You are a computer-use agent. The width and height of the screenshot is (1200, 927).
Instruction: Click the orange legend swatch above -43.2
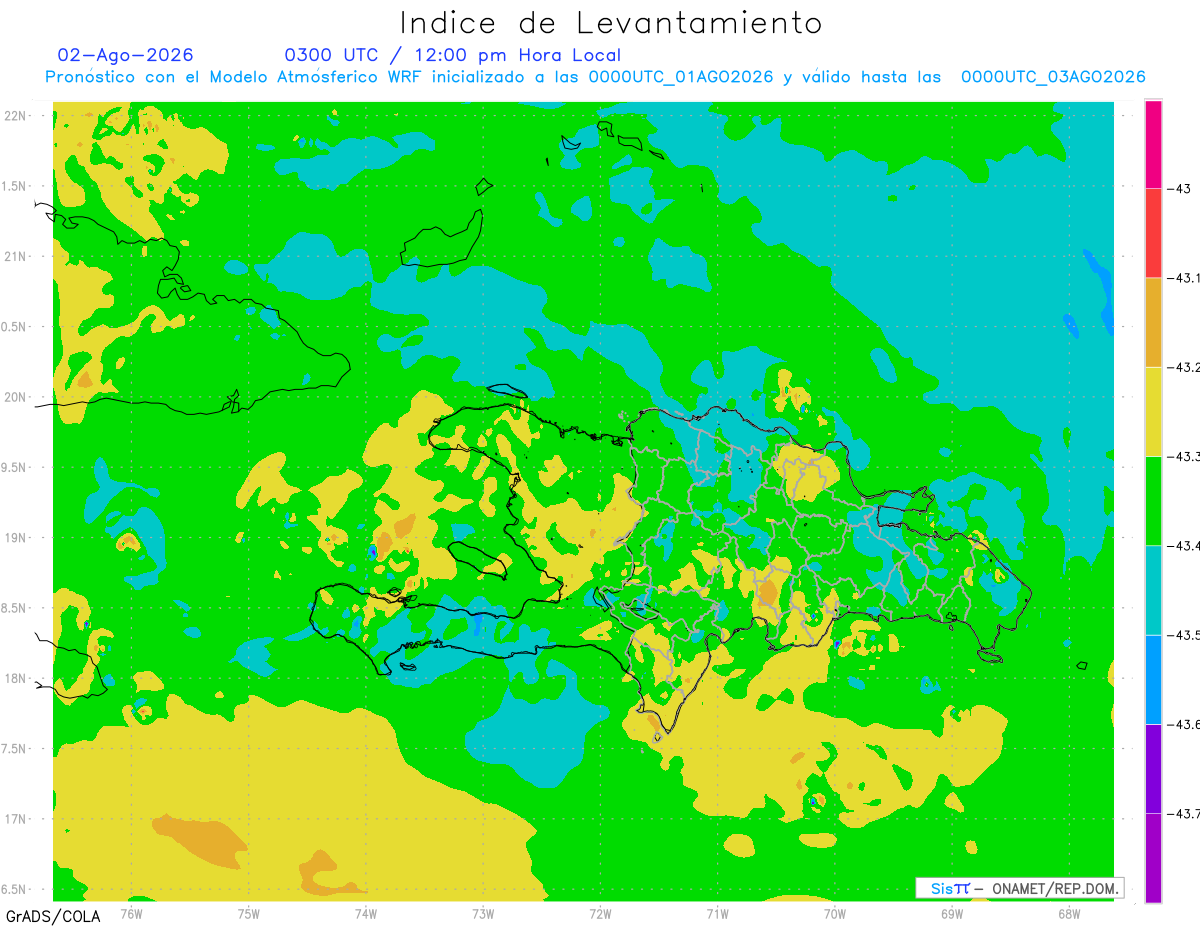click(x=1153, y=322)
